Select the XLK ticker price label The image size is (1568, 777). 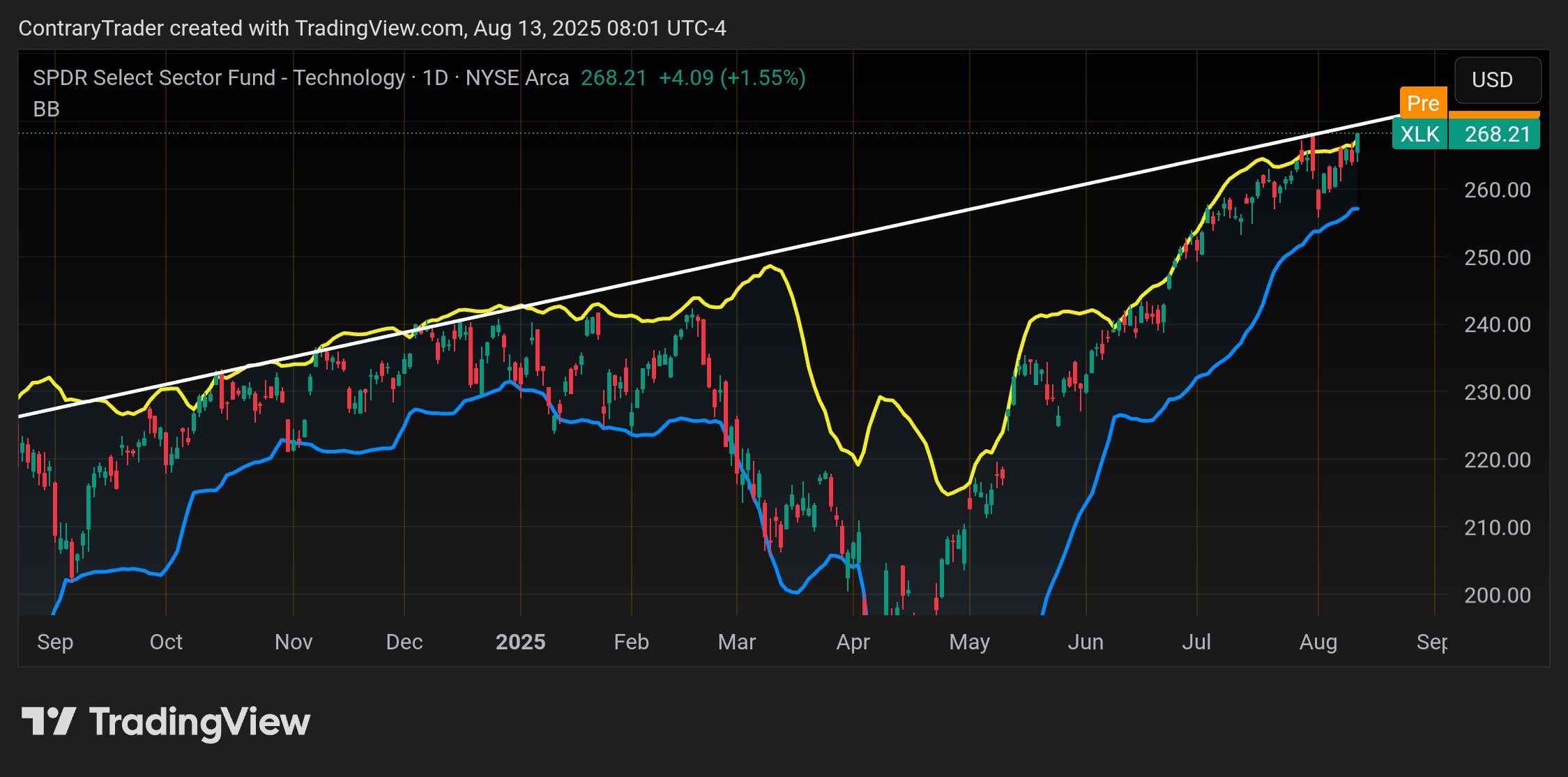(x=1420, y=134)
